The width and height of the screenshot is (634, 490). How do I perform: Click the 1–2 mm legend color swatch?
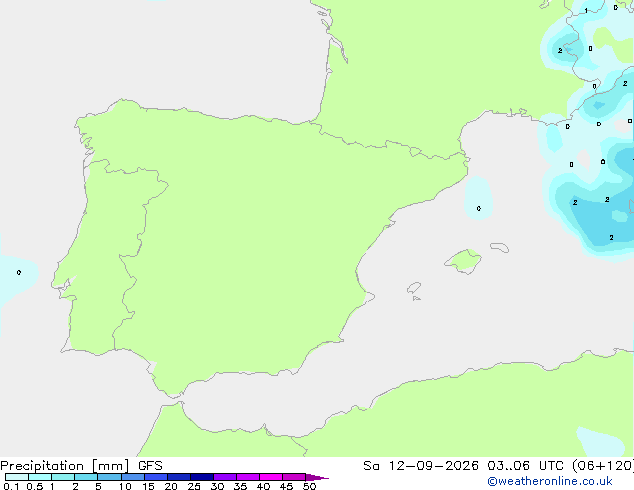[x=63, y=477]
